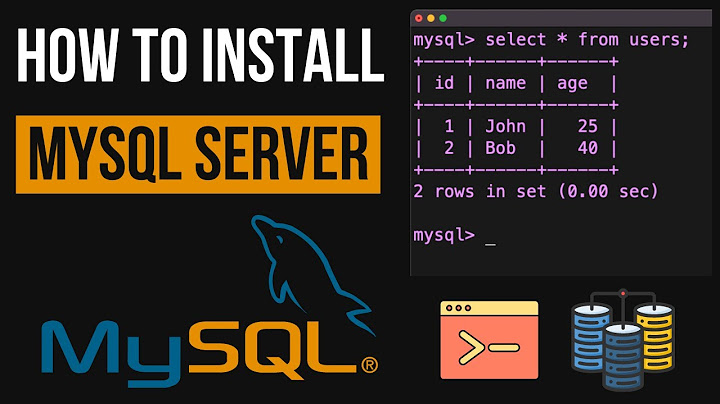Click the "John" table cell
This screenshot has width=720, height=404.
tap(505, 126)
